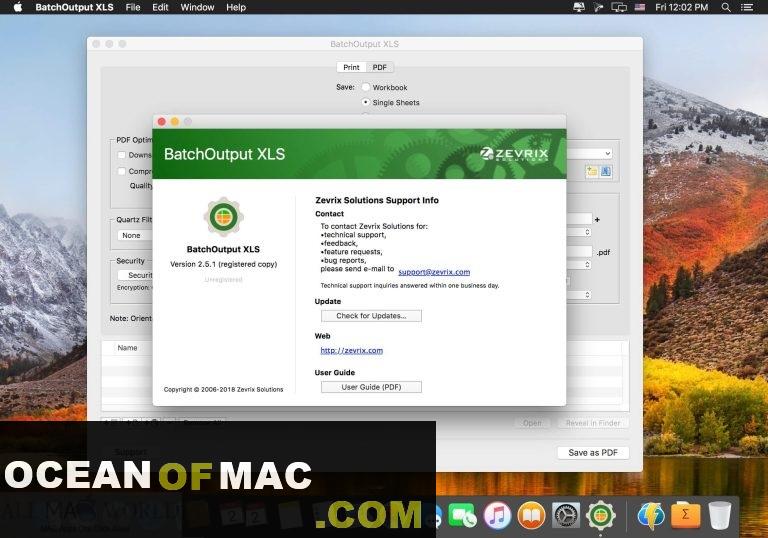Select the Single Sheets save option
Screen dimensions: 768x538
(x=365, y=102)
